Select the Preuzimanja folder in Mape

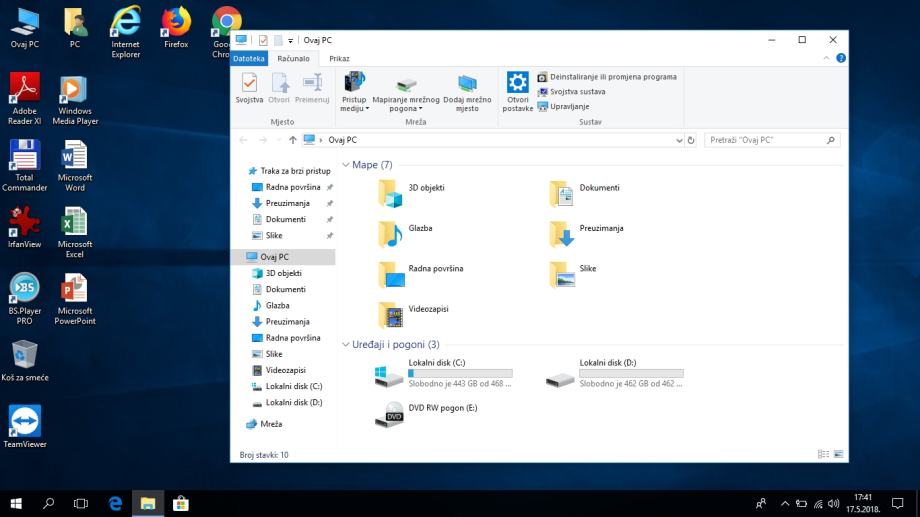point(586,234)
